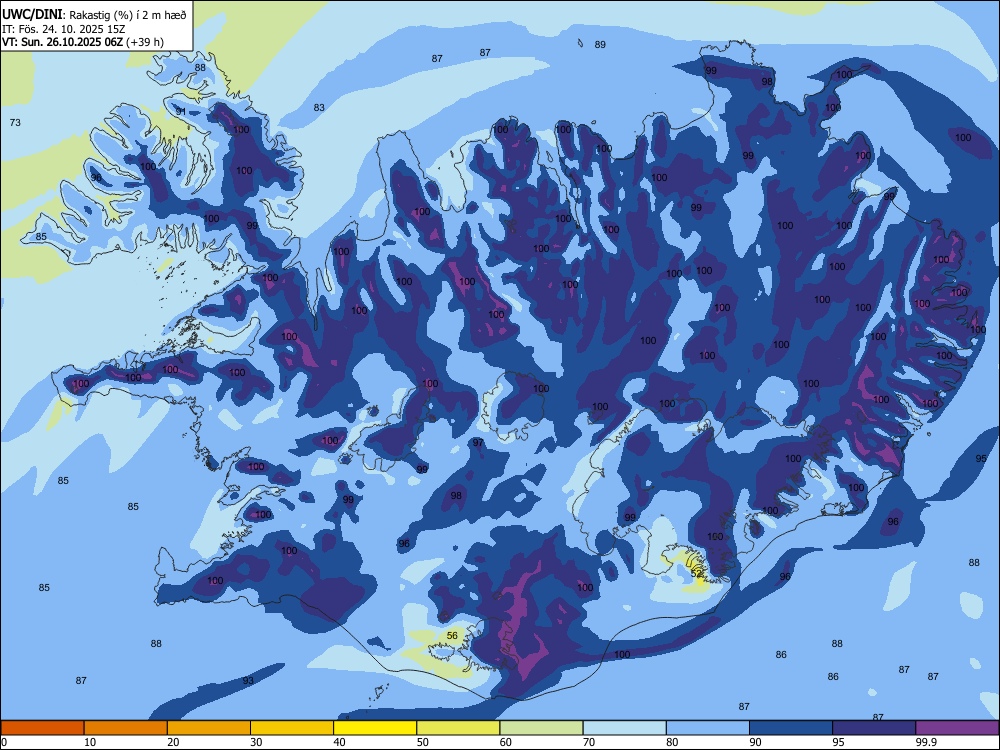The height and width of the screenshot is (750, 1000).
Task: Click the legend tick label 99.9
Action: [x=926, y=742]
